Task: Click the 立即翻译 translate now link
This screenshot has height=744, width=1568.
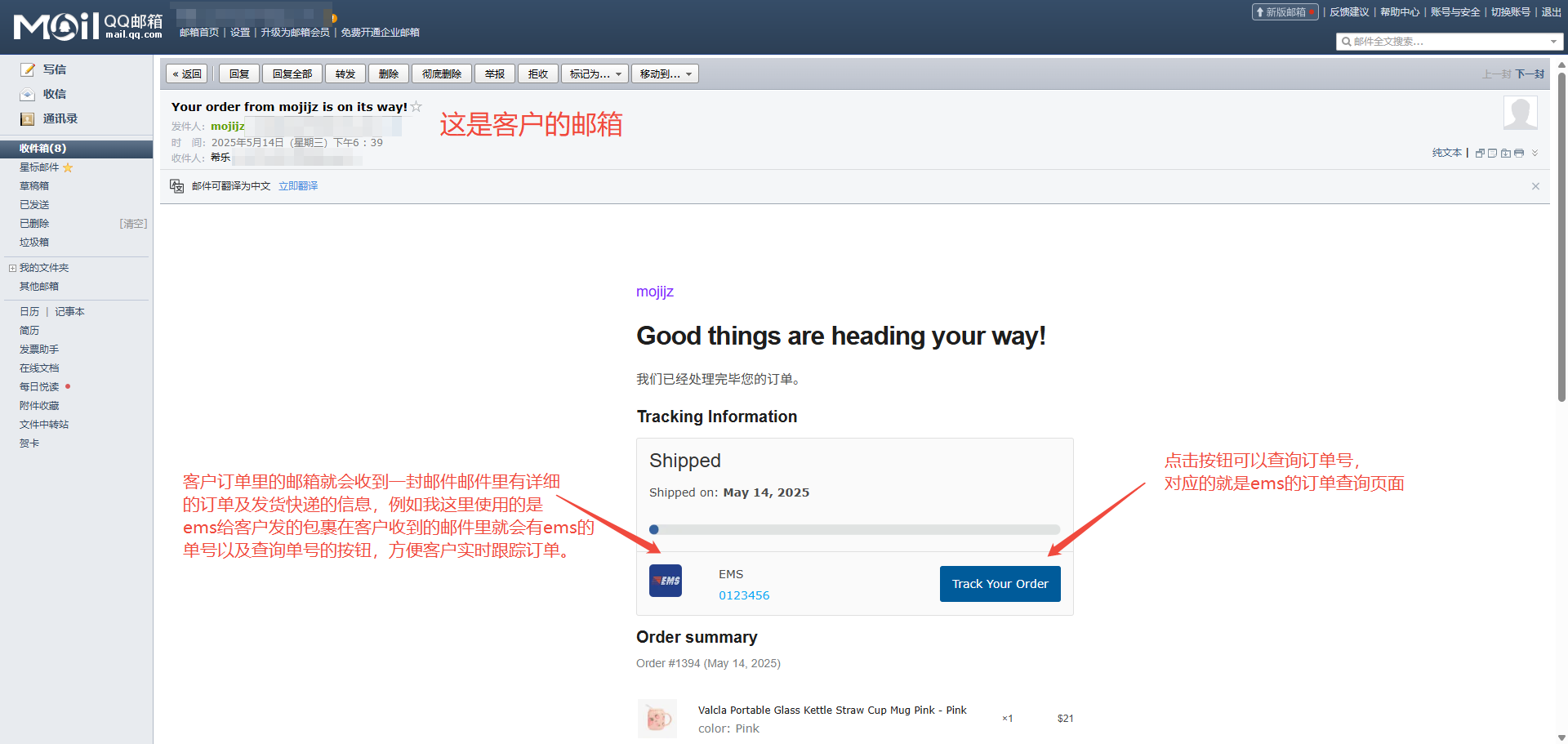Action: click(298, 186)
